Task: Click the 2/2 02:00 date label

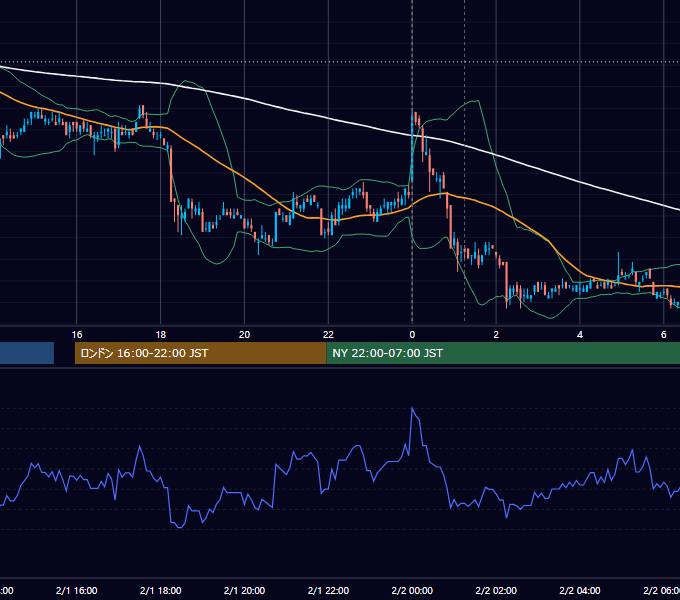Action: (x=496, y=590)
